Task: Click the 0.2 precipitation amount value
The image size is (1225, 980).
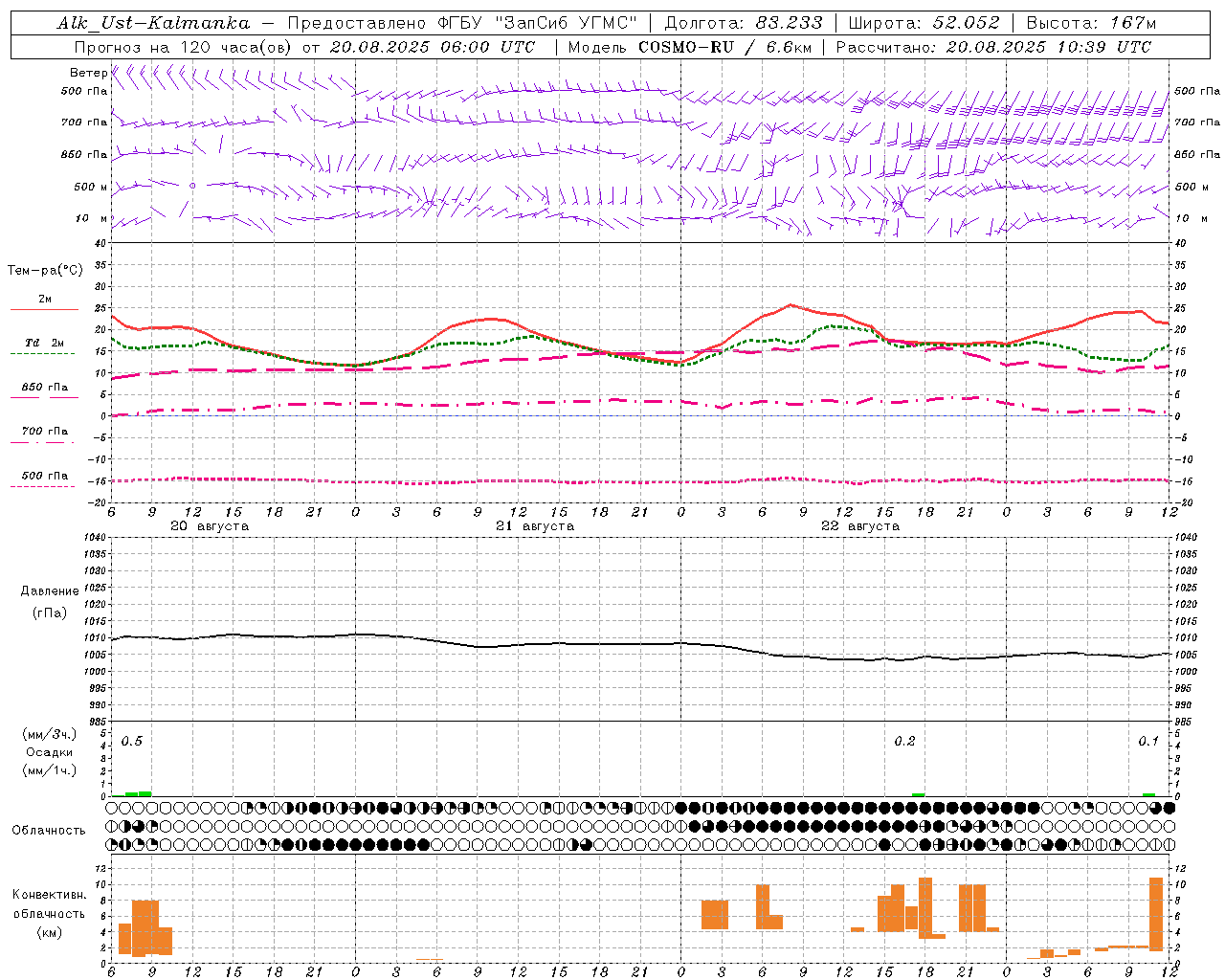Action: (904, 742)
